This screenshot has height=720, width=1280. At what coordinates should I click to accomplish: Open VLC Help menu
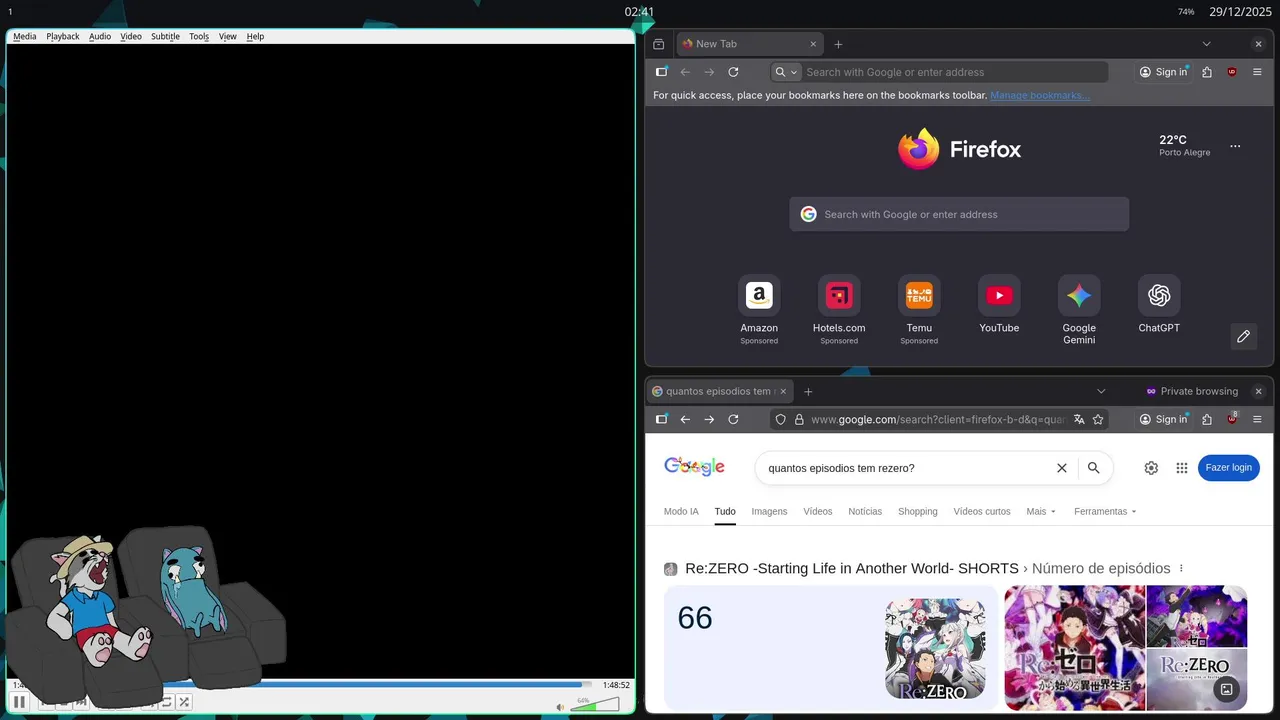click(x=255, y=36)
